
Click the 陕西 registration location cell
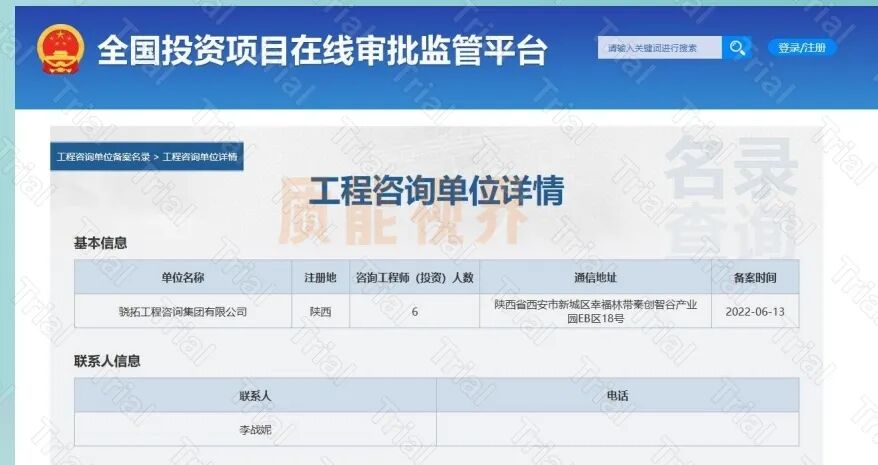click(x=320, y=311)
